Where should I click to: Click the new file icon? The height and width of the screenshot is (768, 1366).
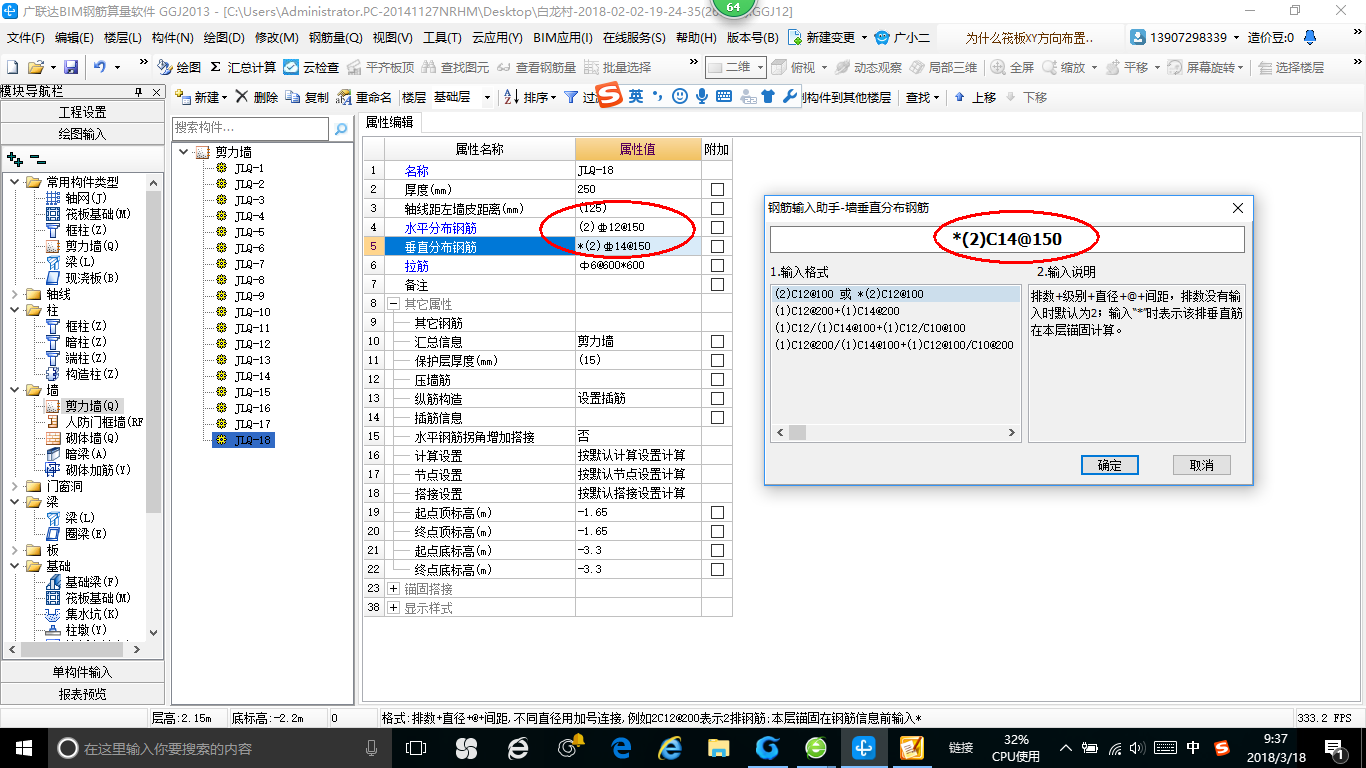click(x=13, y=67)
